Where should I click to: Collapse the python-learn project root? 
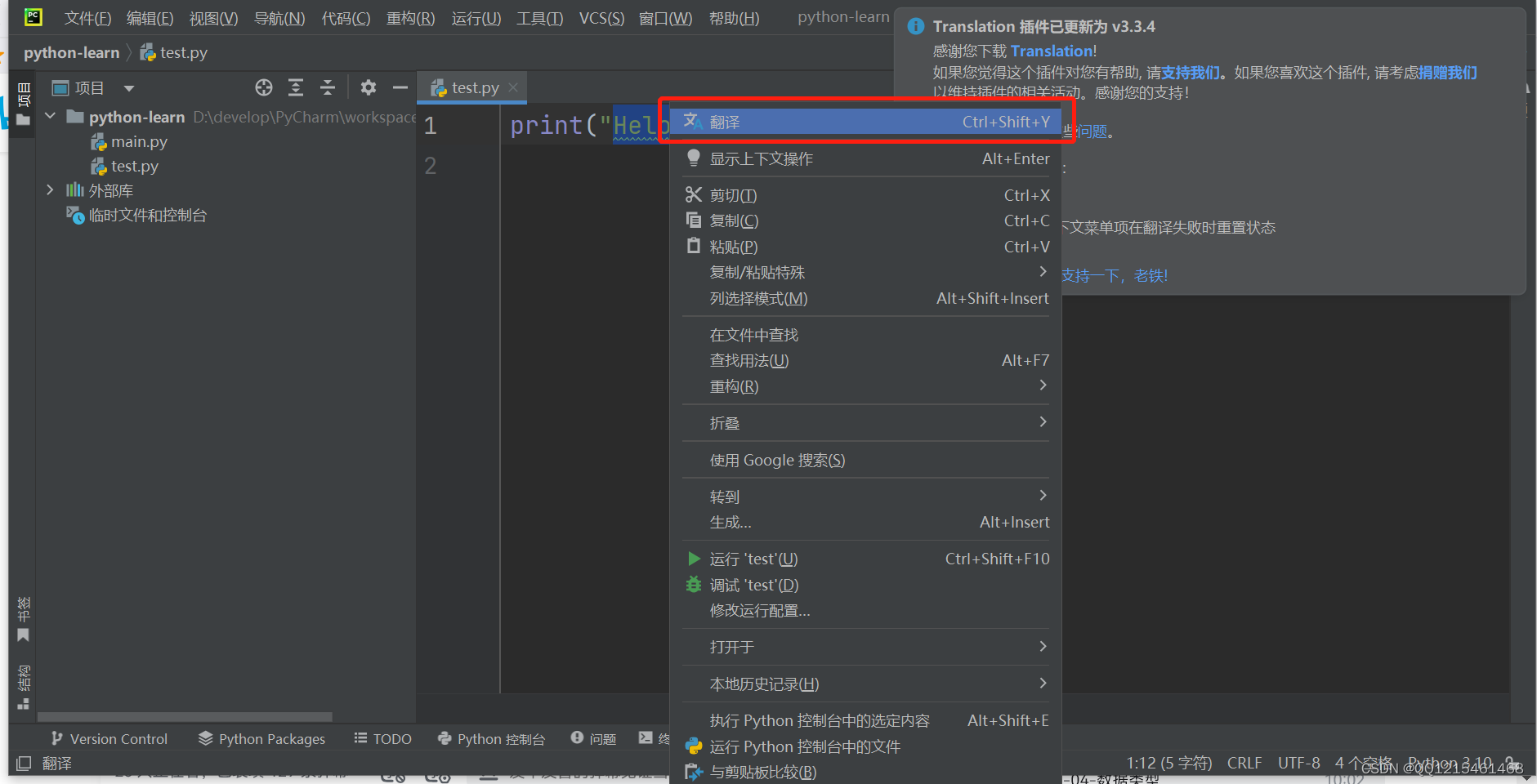click(50, 116)
